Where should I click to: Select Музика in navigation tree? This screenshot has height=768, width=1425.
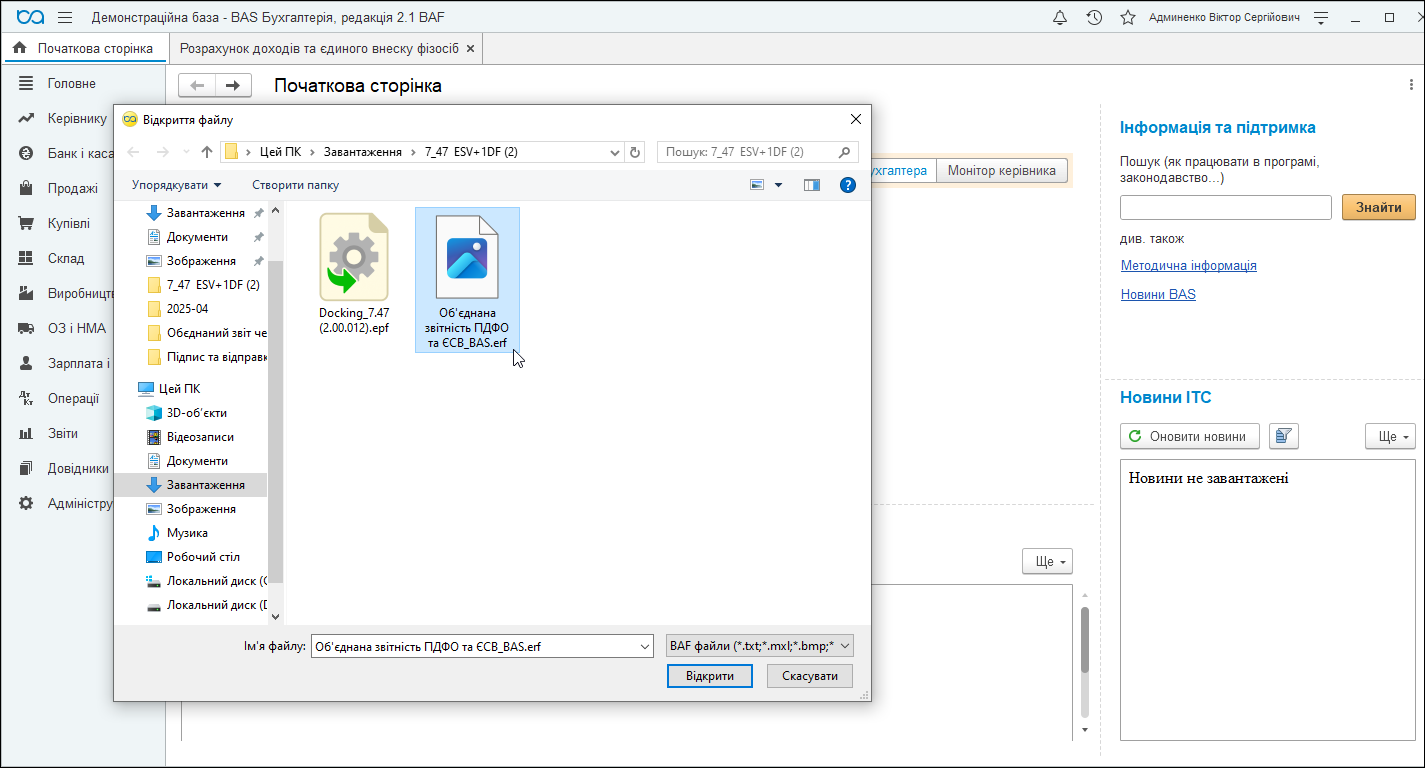(187, 533)
